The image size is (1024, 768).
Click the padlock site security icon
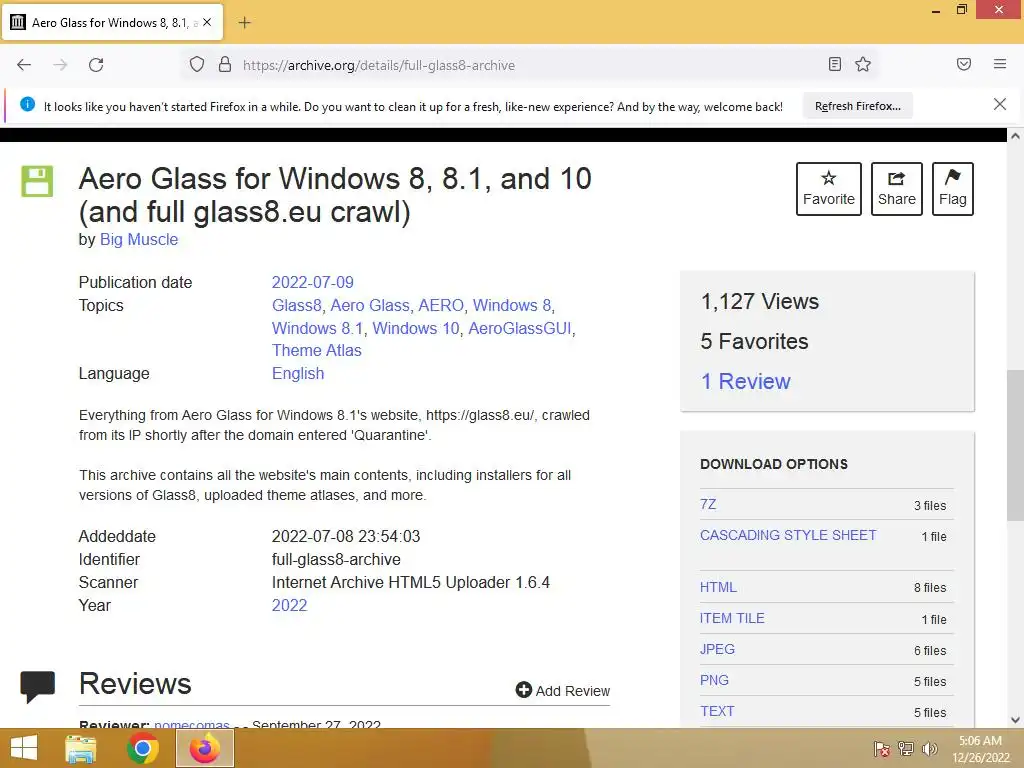(225, 64)
